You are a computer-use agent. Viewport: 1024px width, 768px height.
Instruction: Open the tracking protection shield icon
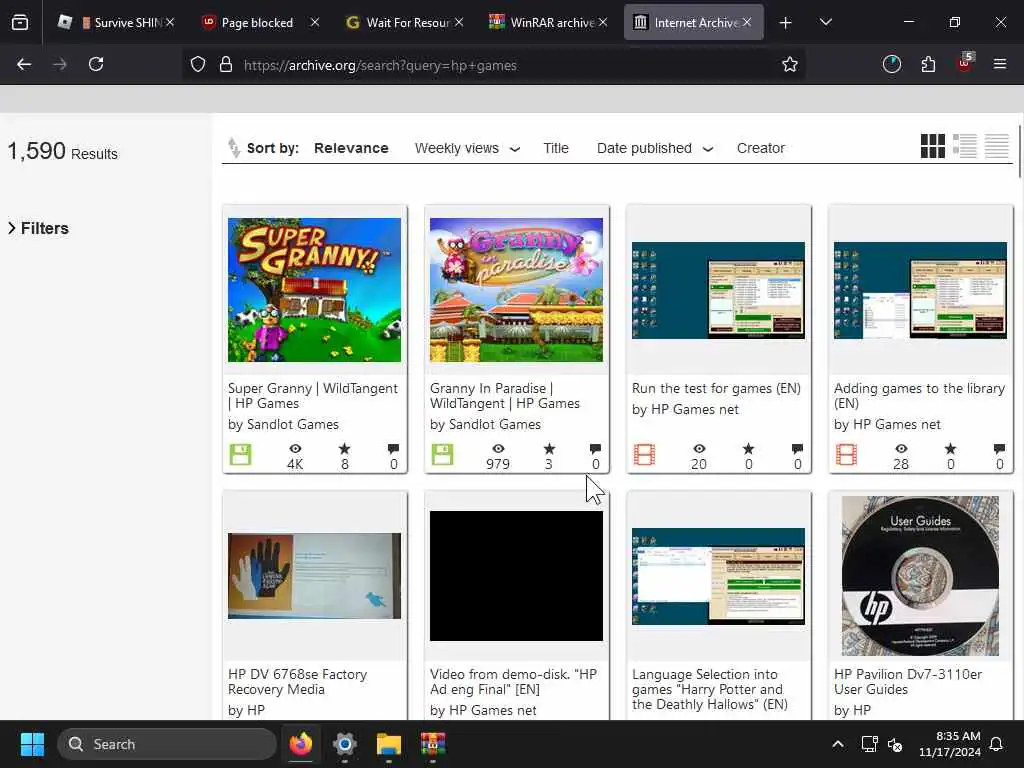point(198,65)
